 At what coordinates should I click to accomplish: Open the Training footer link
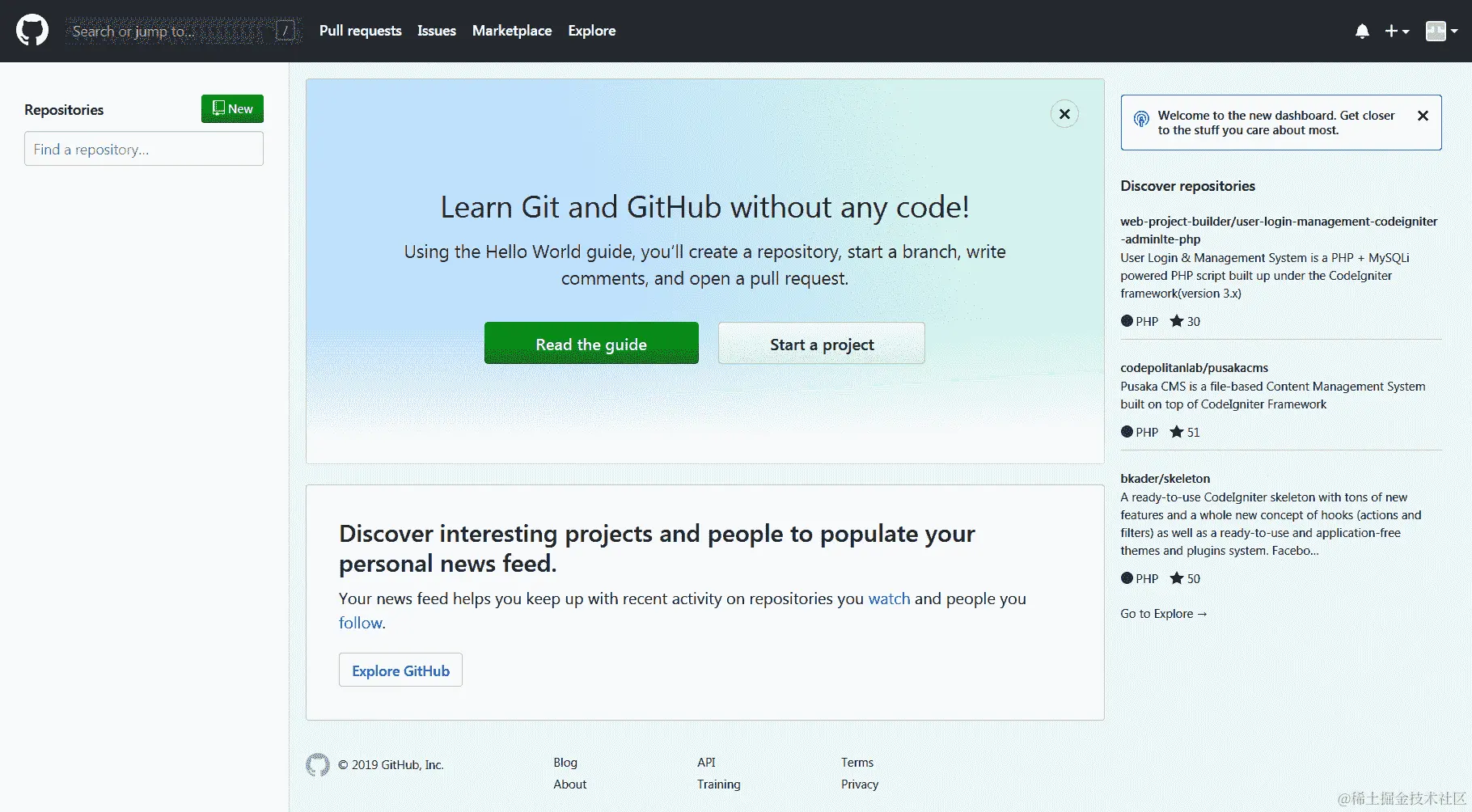pyautogui.click(x=719, y=785)
